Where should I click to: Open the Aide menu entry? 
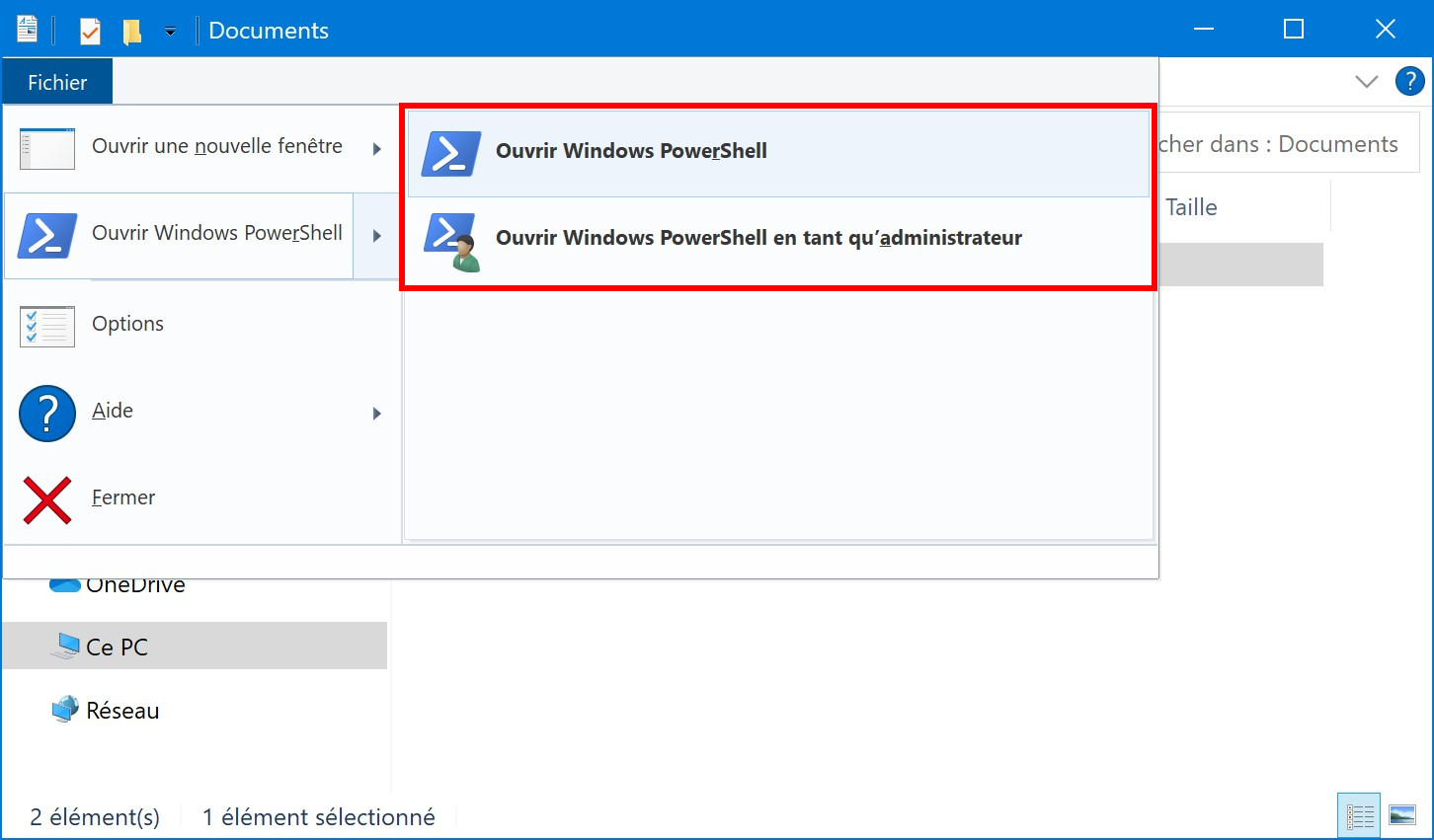tap(201, 412)
